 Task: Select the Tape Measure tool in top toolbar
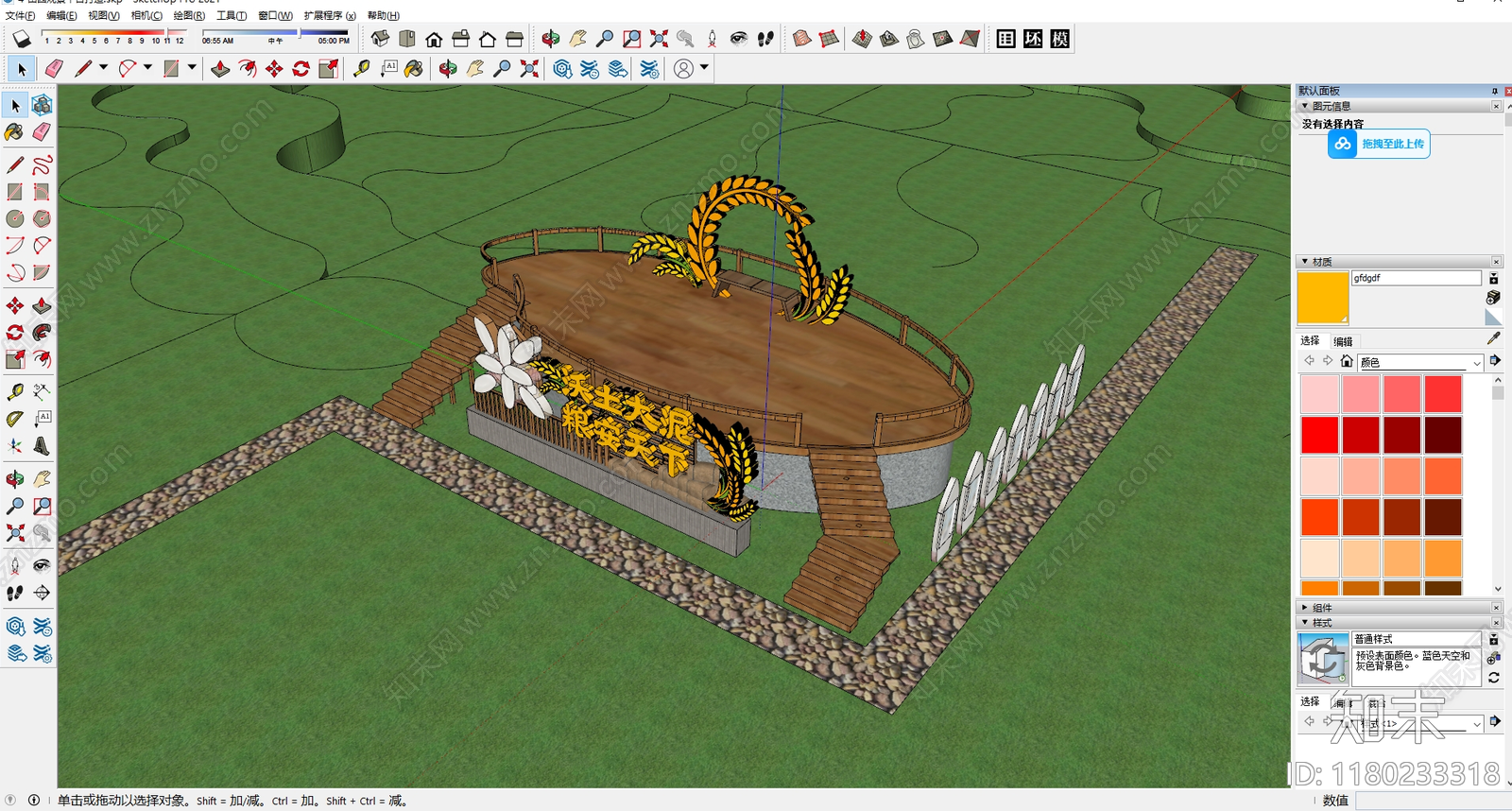tap(361, 68)
